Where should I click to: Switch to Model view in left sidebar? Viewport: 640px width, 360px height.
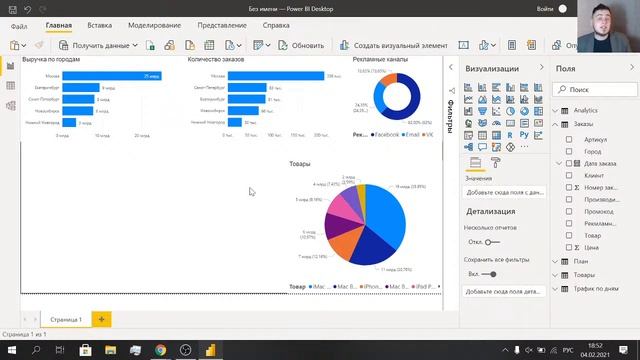pos(11,105)
